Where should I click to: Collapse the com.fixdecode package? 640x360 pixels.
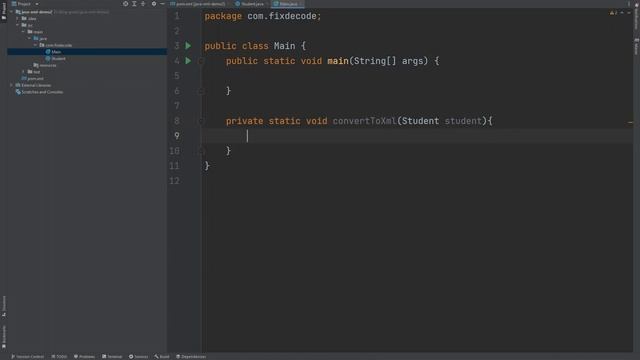36,45
